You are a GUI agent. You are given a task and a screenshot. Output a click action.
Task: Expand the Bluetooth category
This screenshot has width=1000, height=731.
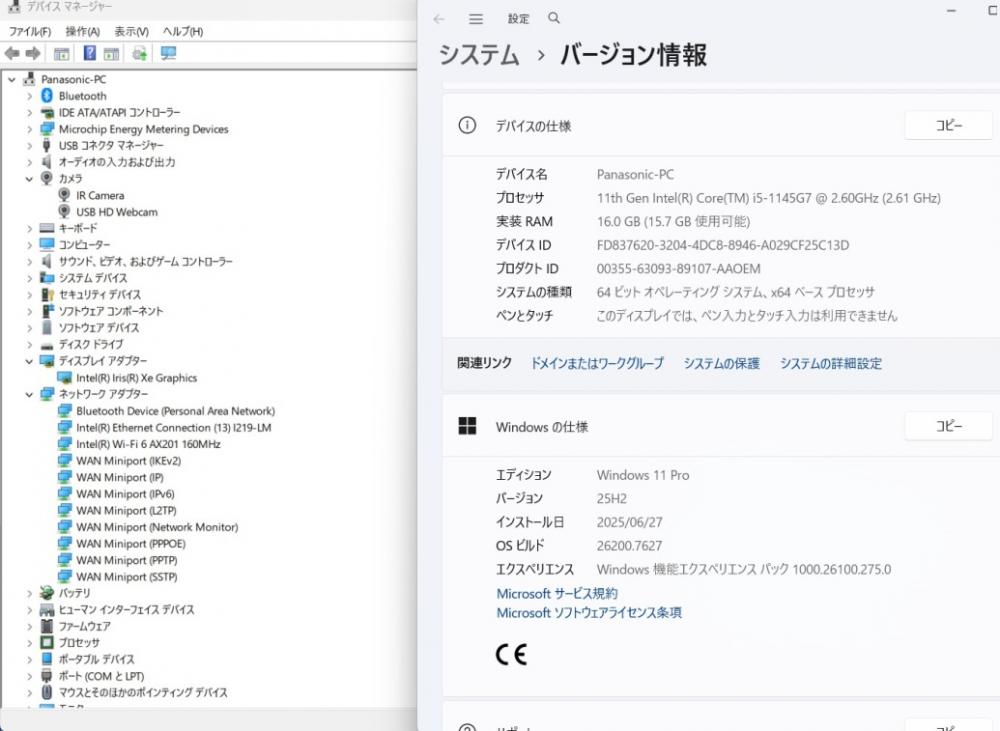[29, 96]
